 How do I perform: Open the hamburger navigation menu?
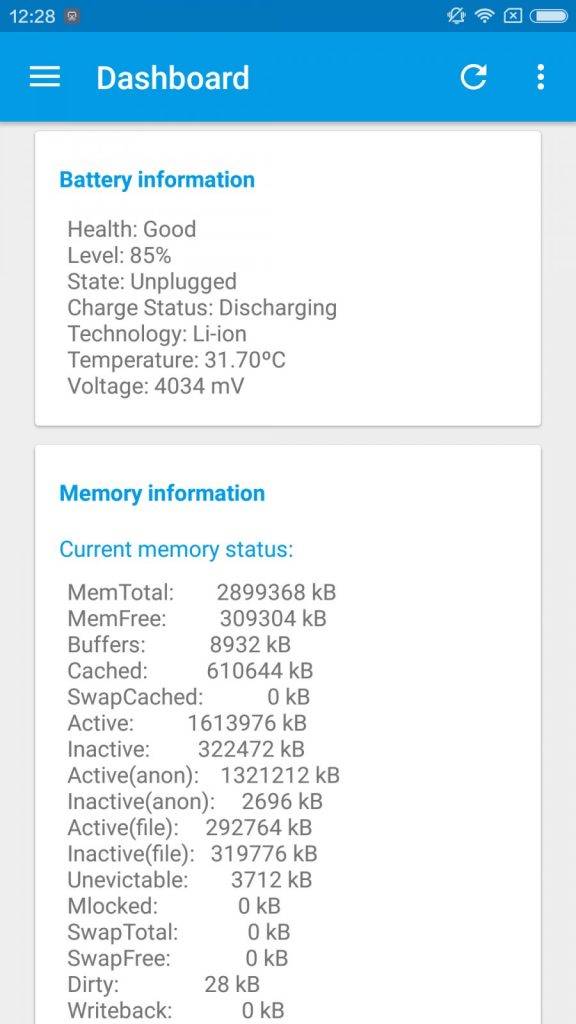(45, 77)
